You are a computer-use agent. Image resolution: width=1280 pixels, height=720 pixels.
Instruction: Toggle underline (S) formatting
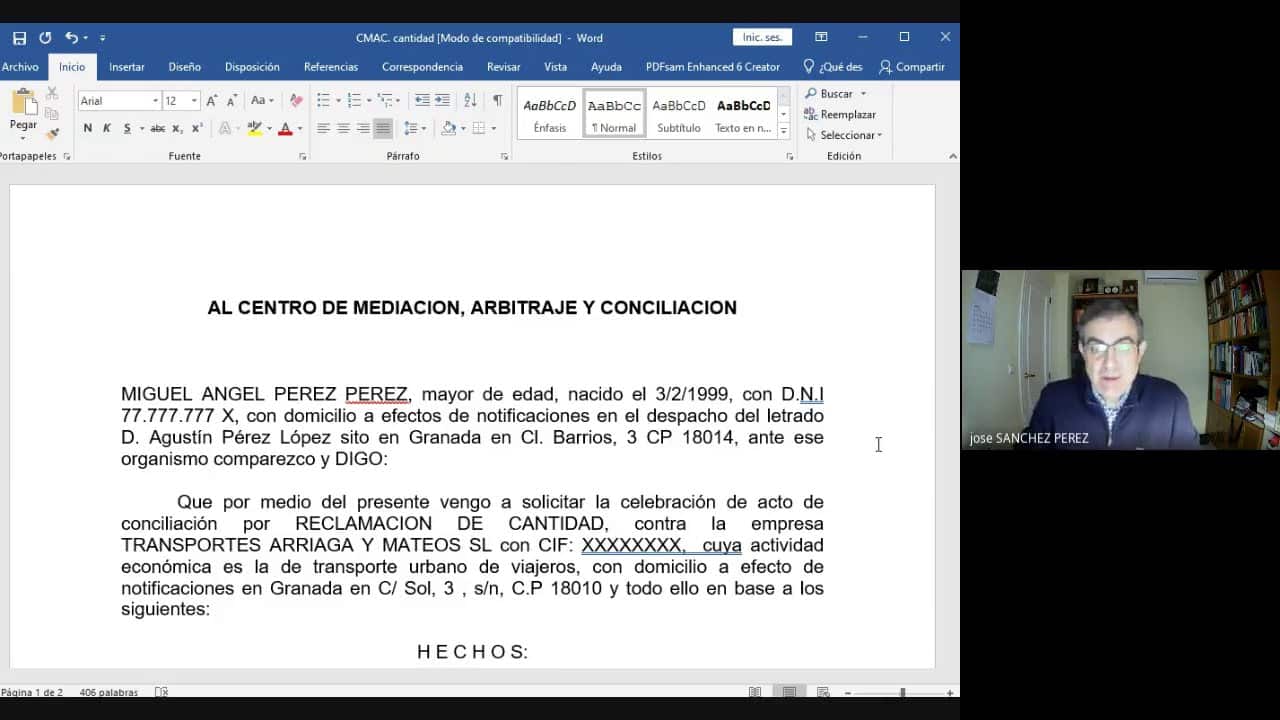tap(127, 128)
